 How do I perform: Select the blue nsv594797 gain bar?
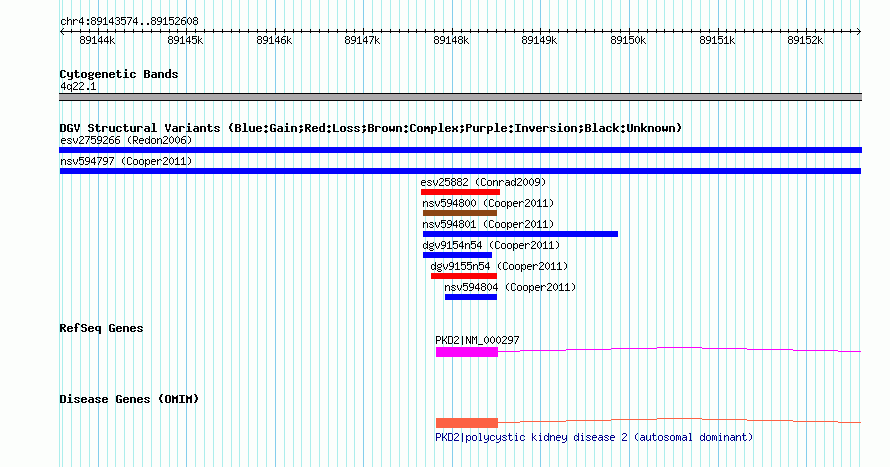(x=460, y=171)
